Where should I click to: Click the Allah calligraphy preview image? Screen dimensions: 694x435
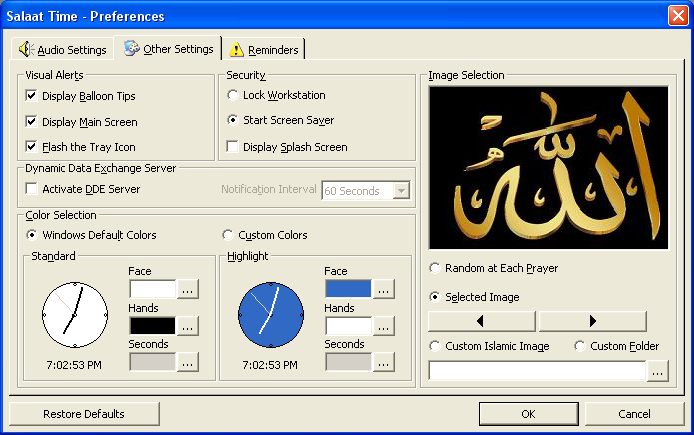548,168
